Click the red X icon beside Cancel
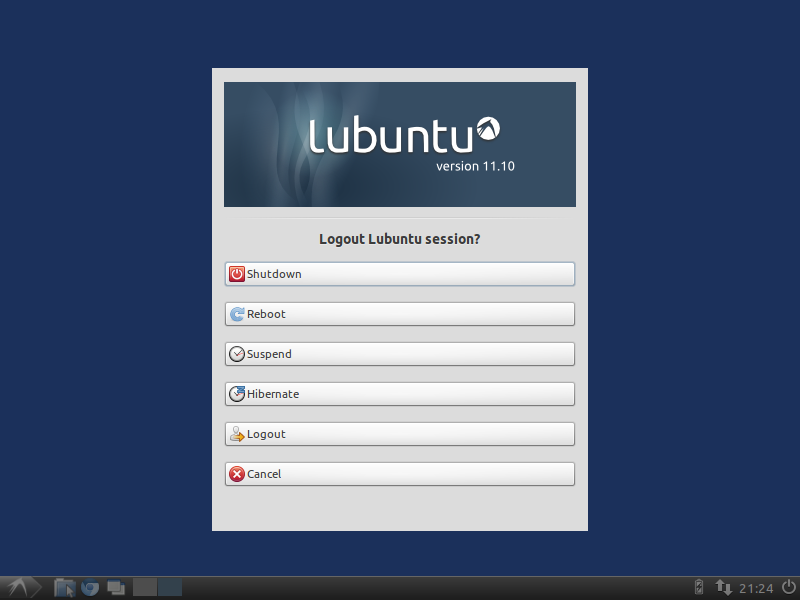 237,474
